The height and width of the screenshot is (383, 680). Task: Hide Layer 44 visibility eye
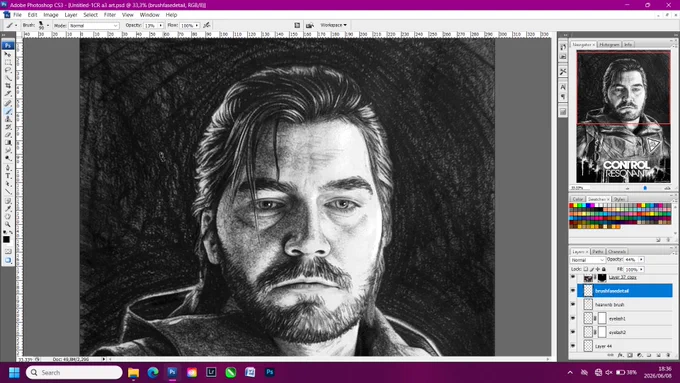[x=573, y=346]
